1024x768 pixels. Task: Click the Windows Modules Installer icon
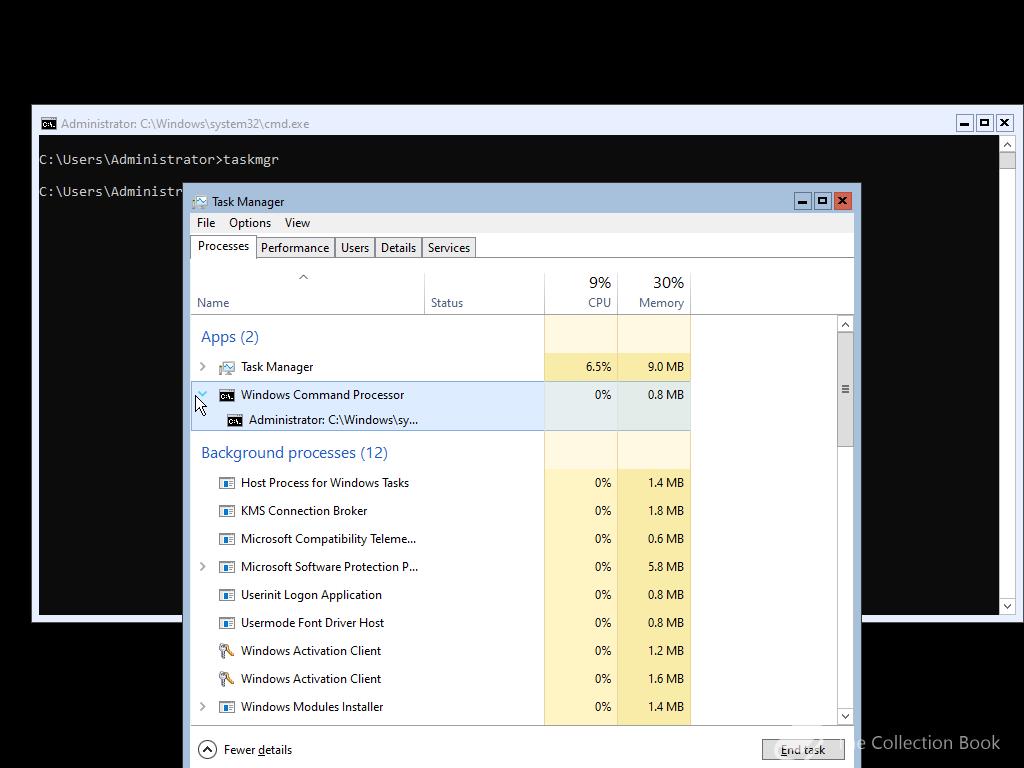click(x=227, y=707)
